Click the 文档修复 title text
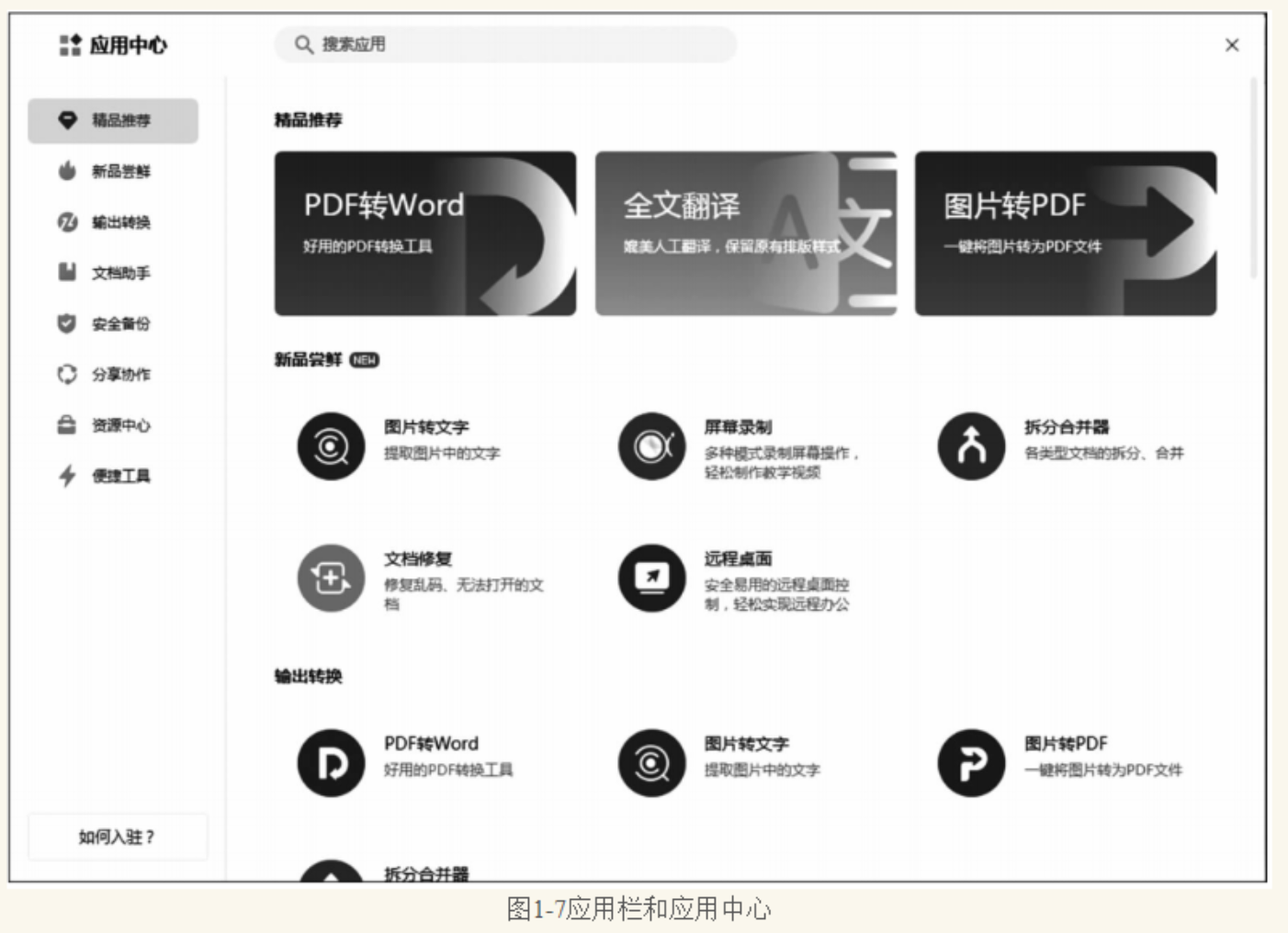Image resolution: width=1288 pixels, height=933 pixels. 418,558
